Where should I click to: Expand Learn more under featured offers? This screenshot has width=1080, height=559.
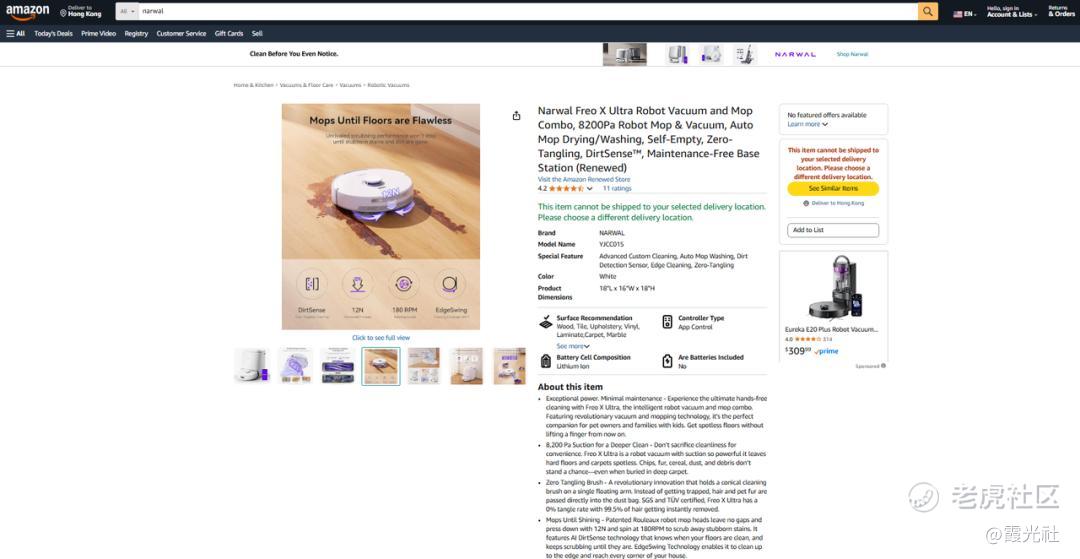tap(807, 124)
